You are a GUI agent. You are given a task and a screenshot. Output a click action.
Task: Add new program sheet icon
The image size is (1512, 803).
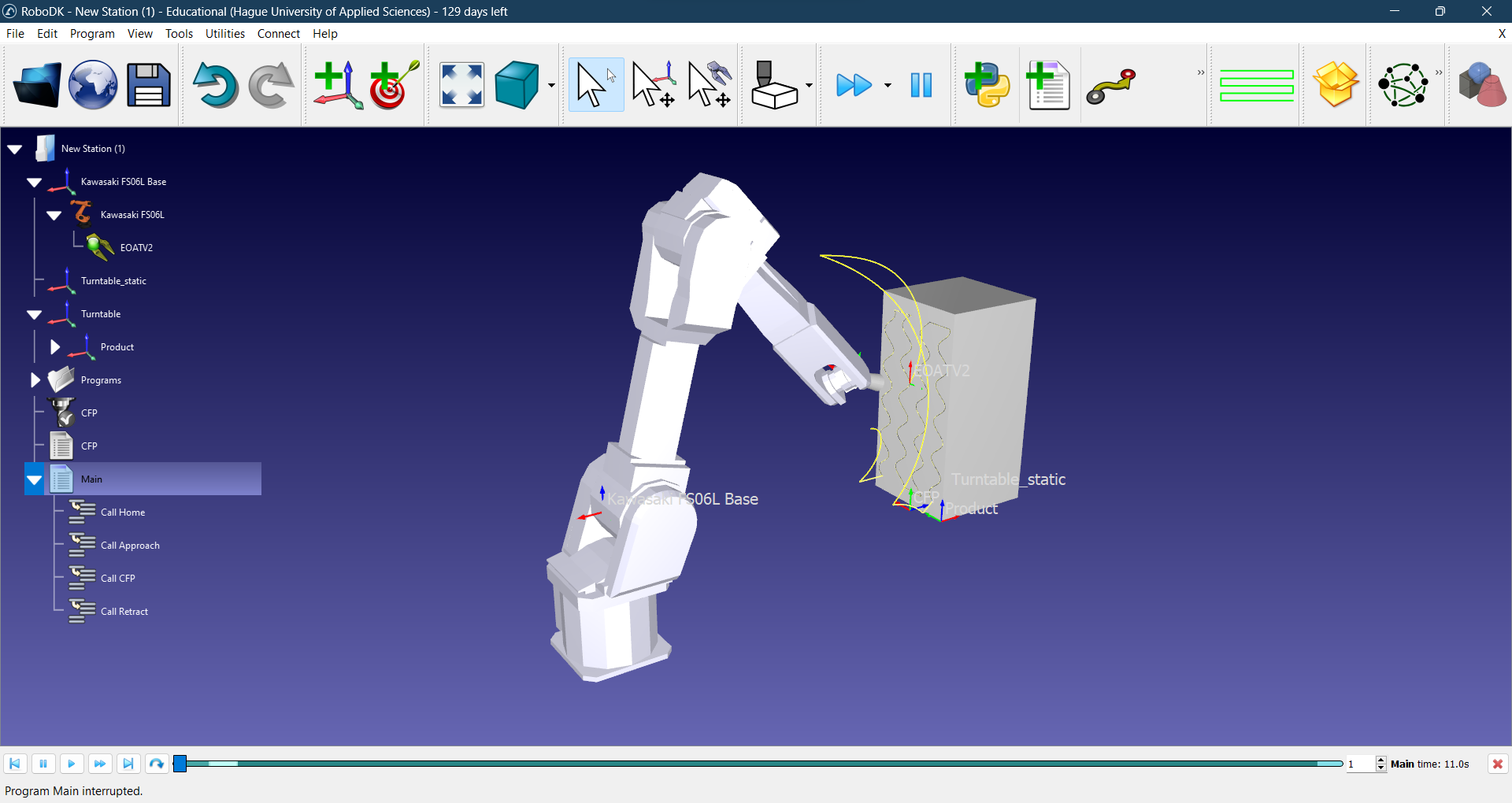1049,85
